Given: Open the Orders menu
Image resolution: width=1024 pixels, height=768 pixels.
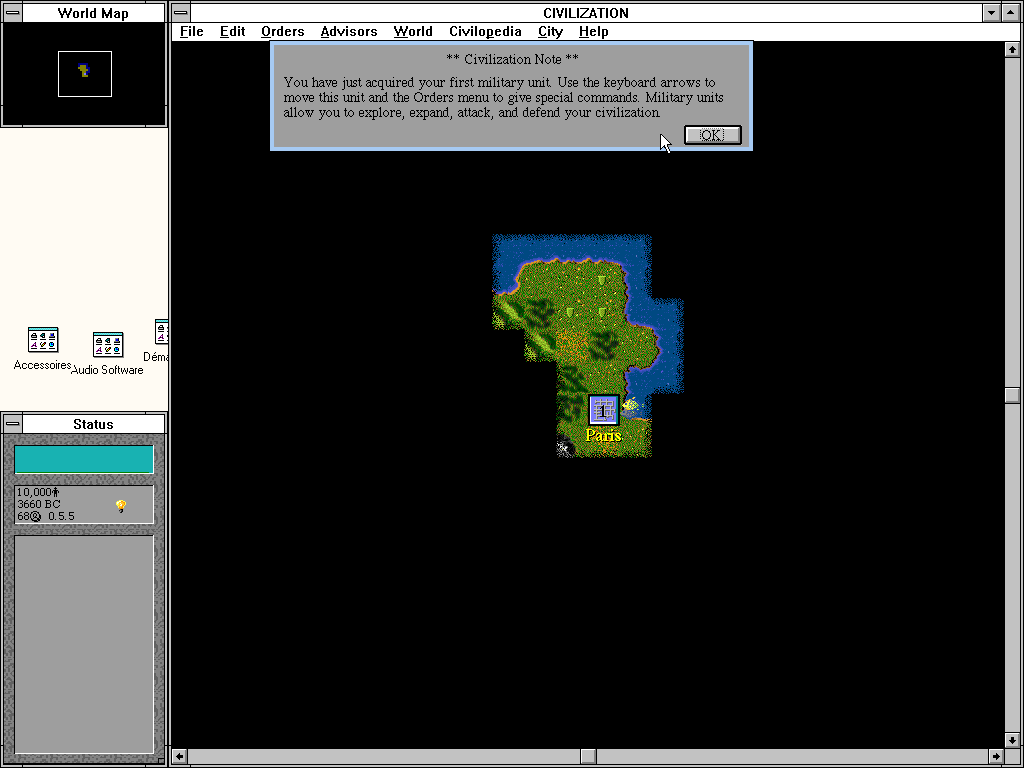Looking at the screenshot, I should pyautogui.click(x=283, y=31).
